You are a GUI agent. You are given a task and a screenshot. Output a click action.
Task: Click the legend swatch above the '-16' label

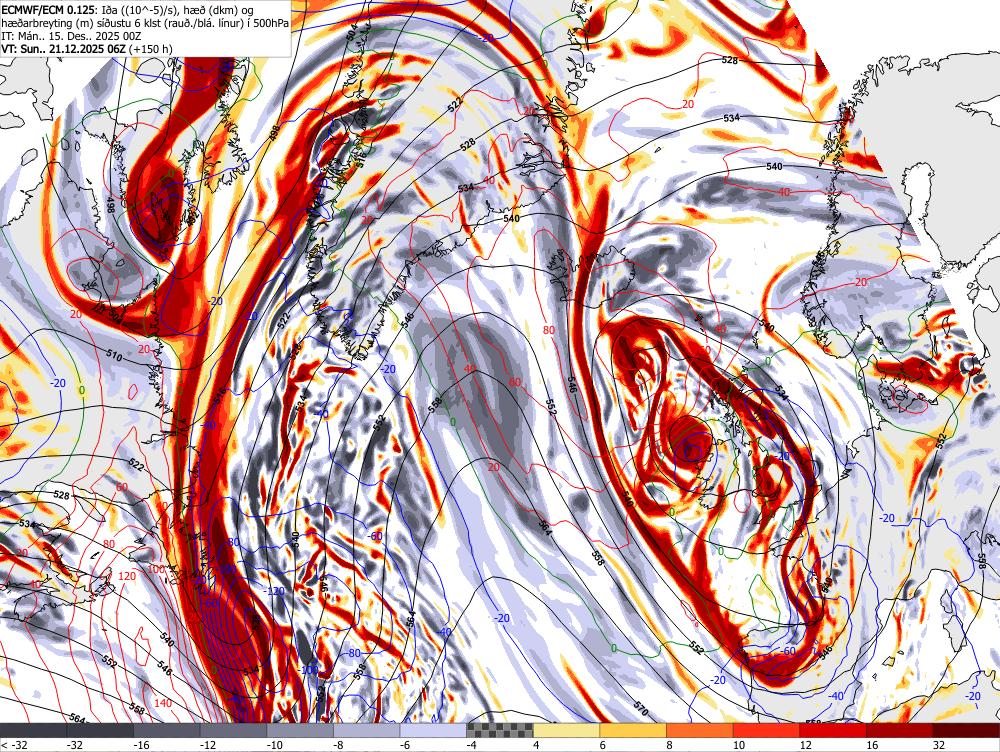(x=166, y=730)
